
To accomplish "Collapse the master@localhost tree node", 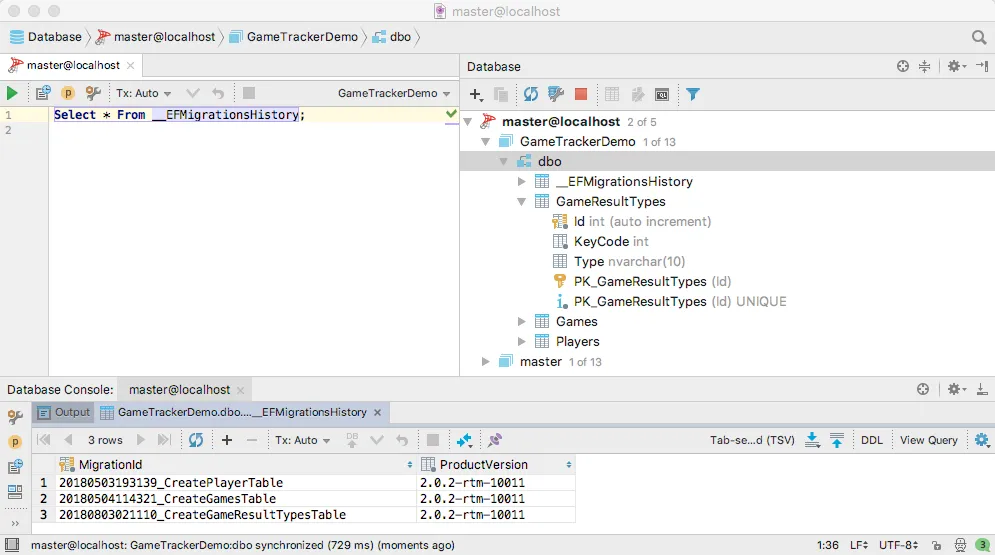I will (x=468, y=121).
